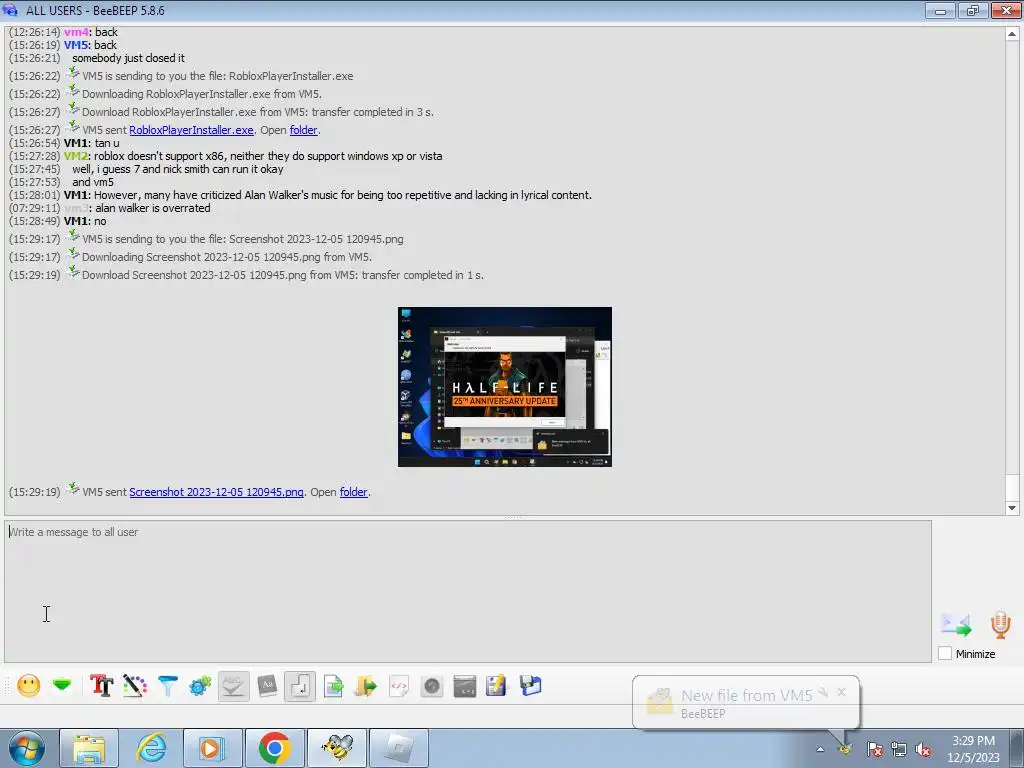Tick the Minimize checkbox
Screen dimensions: 1024x768
[x=945, y=653]
